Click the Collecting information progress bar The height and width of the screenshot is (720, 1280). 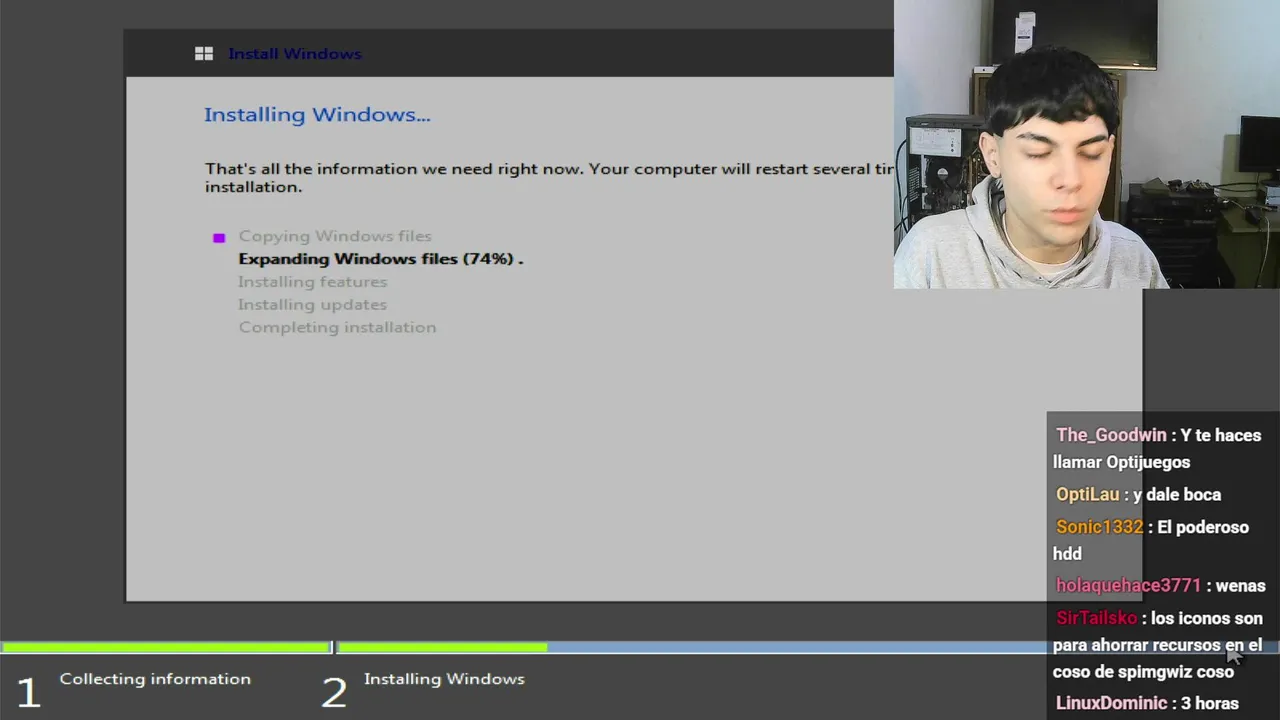(166, 648)
